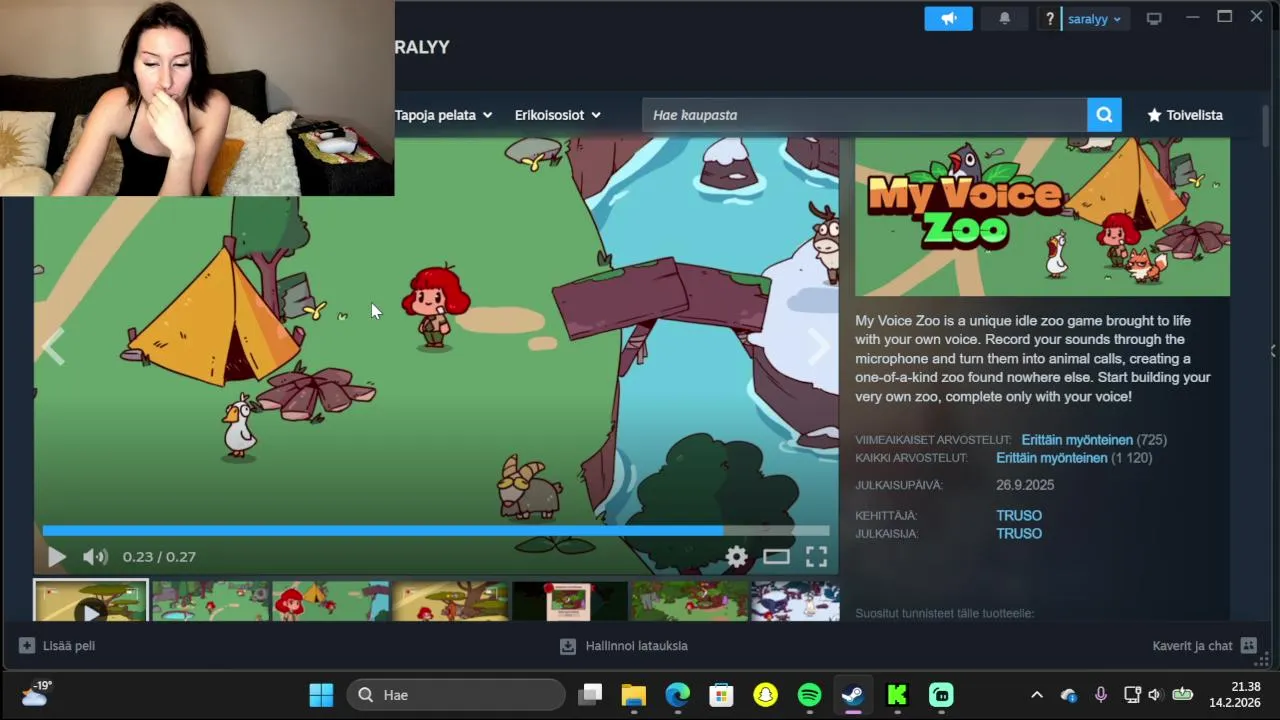Mute the trailer volume speaker icon
The image size is (1280, 720).
[x=95, y=557]
